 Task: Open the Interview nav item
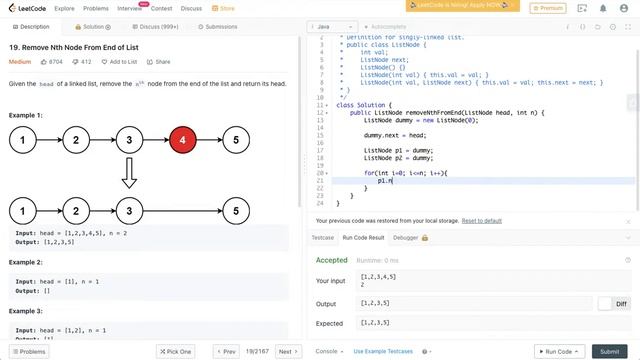pos(129,8)
